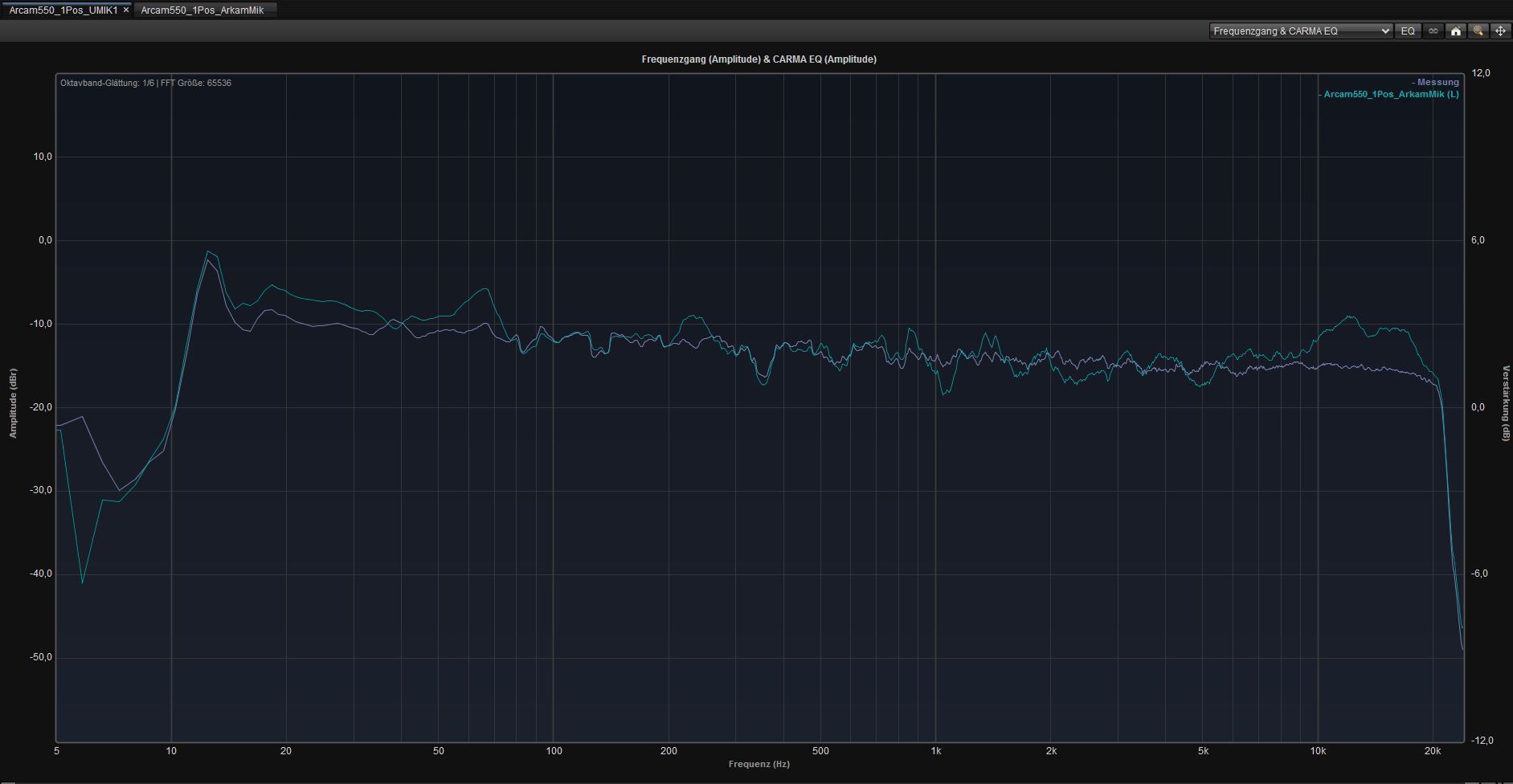Switch to the Arcam550_1Pos_ArkamMik tab
The width and height of the screenshot is (1513, 784).
(202, 10)
